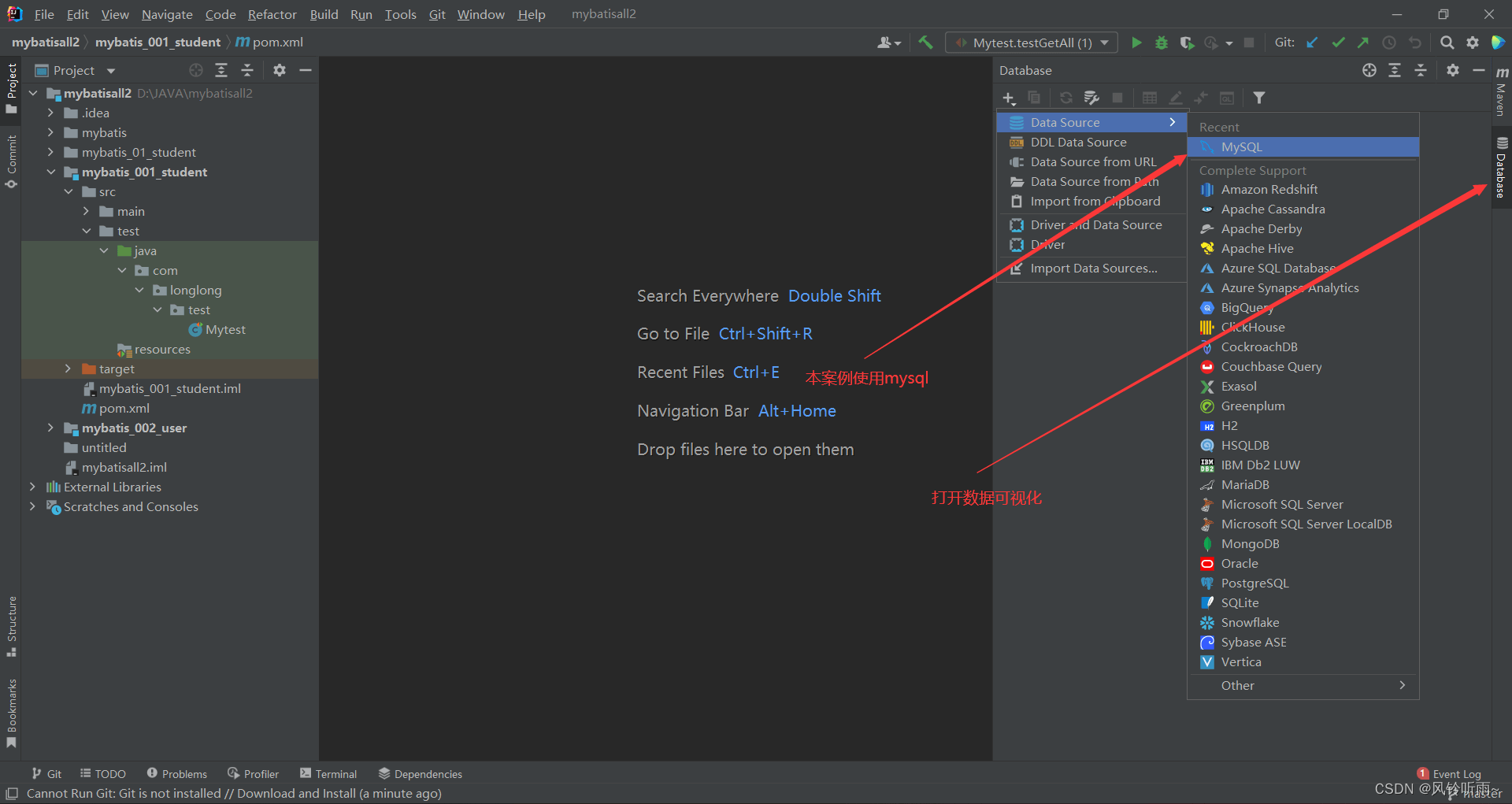
Task: Select PostgreSQL data source
Action: tap(1303, 583)
